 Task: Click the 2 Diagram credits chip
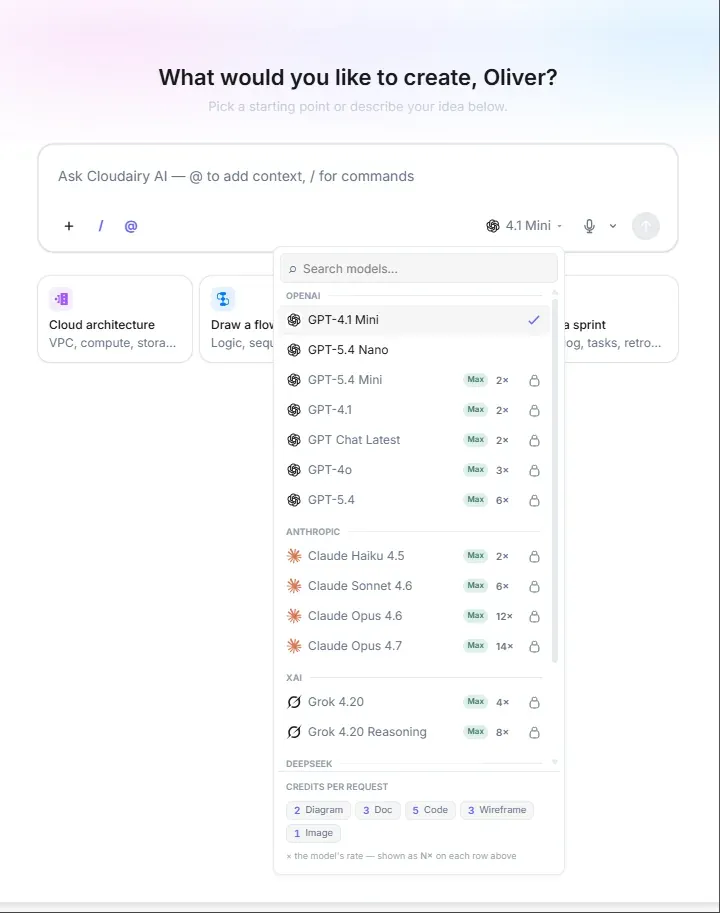(x=318, y=810)
